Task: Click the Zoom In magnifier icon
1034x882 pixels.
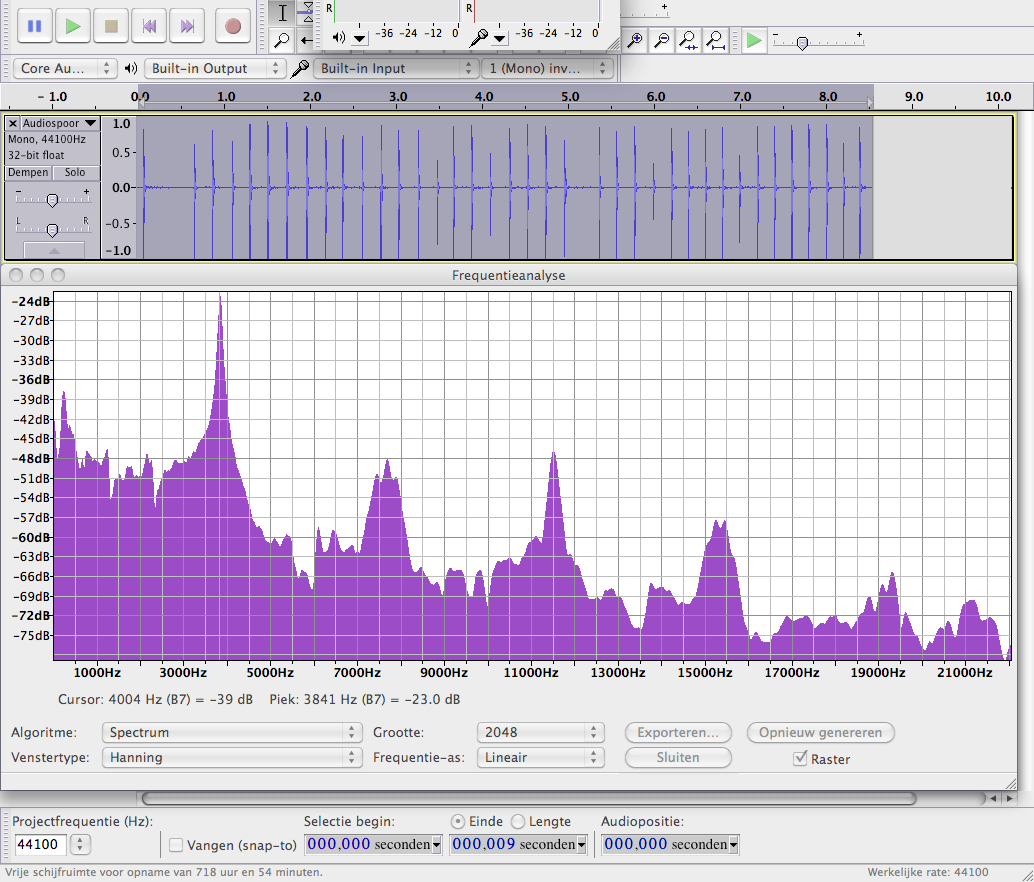Action: tap(635, 40)
